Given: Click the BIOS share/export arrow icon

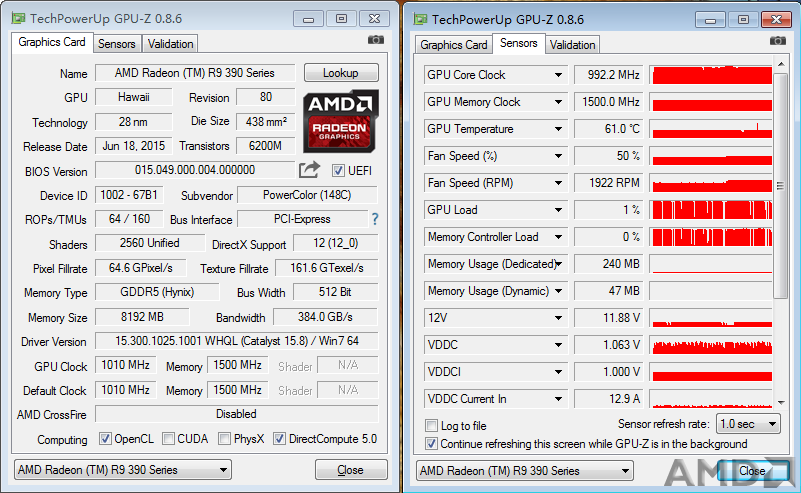Looking at the screenshot, I should pos(309,170).
